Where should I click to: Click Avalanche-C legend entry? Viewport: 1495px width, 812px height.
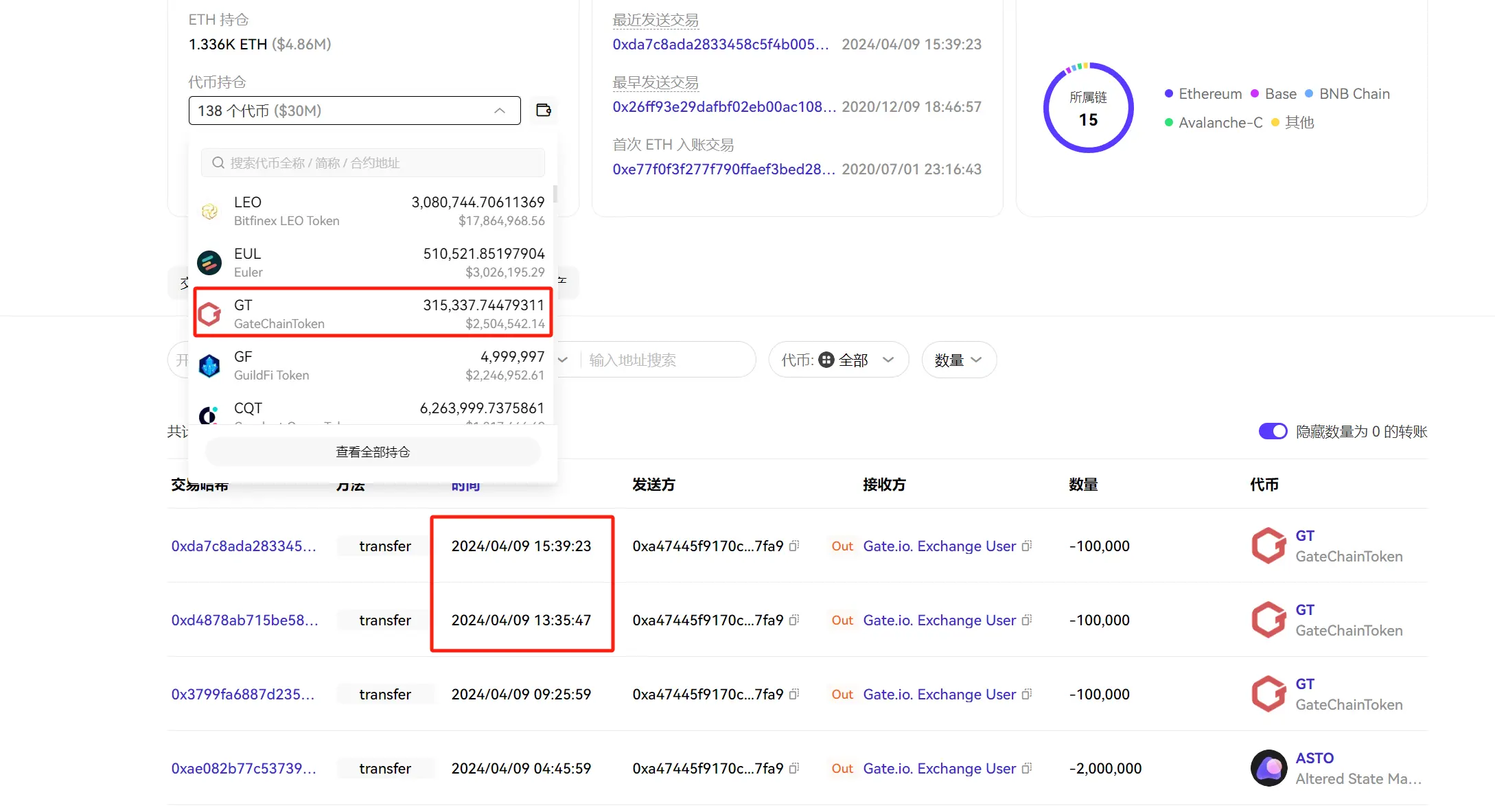point(1214,122)
